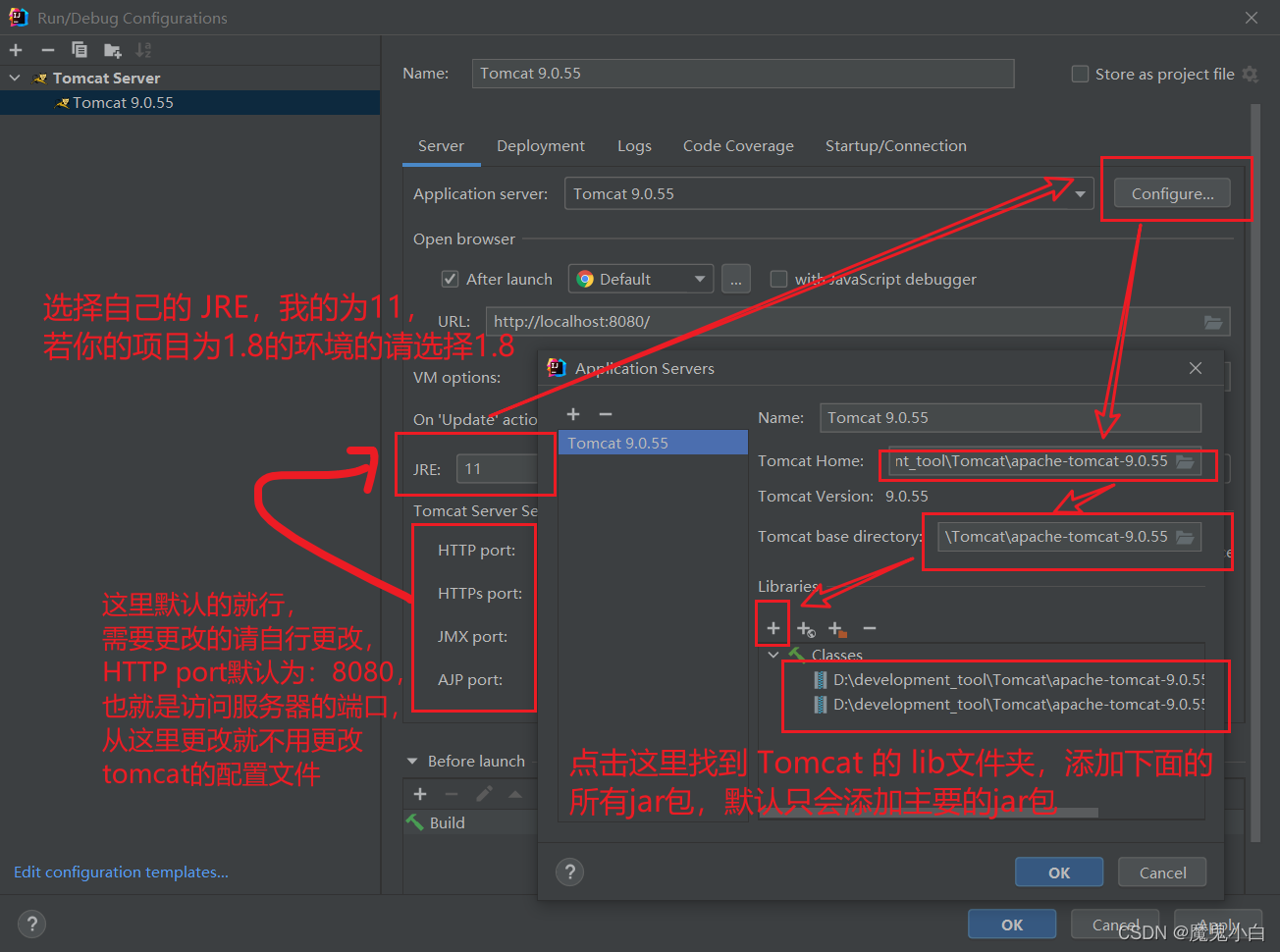Click OK in Run/Debug Configurations window
This screenshot has height=952, width=1280.
tap(1012, 925)
